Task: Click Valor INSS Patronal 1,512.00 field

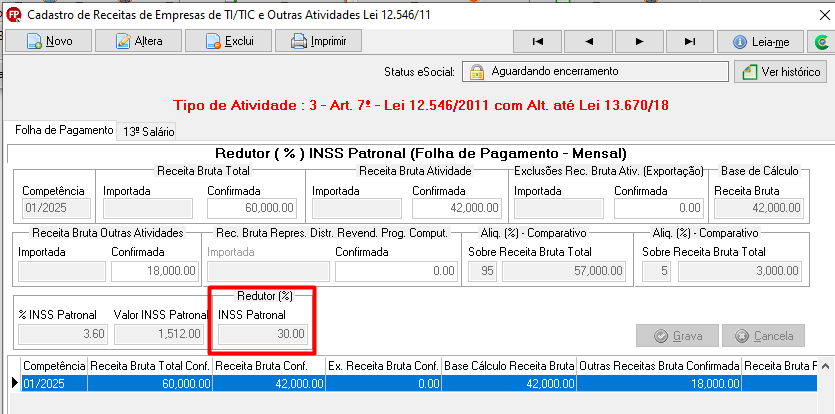Action: point(159,334)
